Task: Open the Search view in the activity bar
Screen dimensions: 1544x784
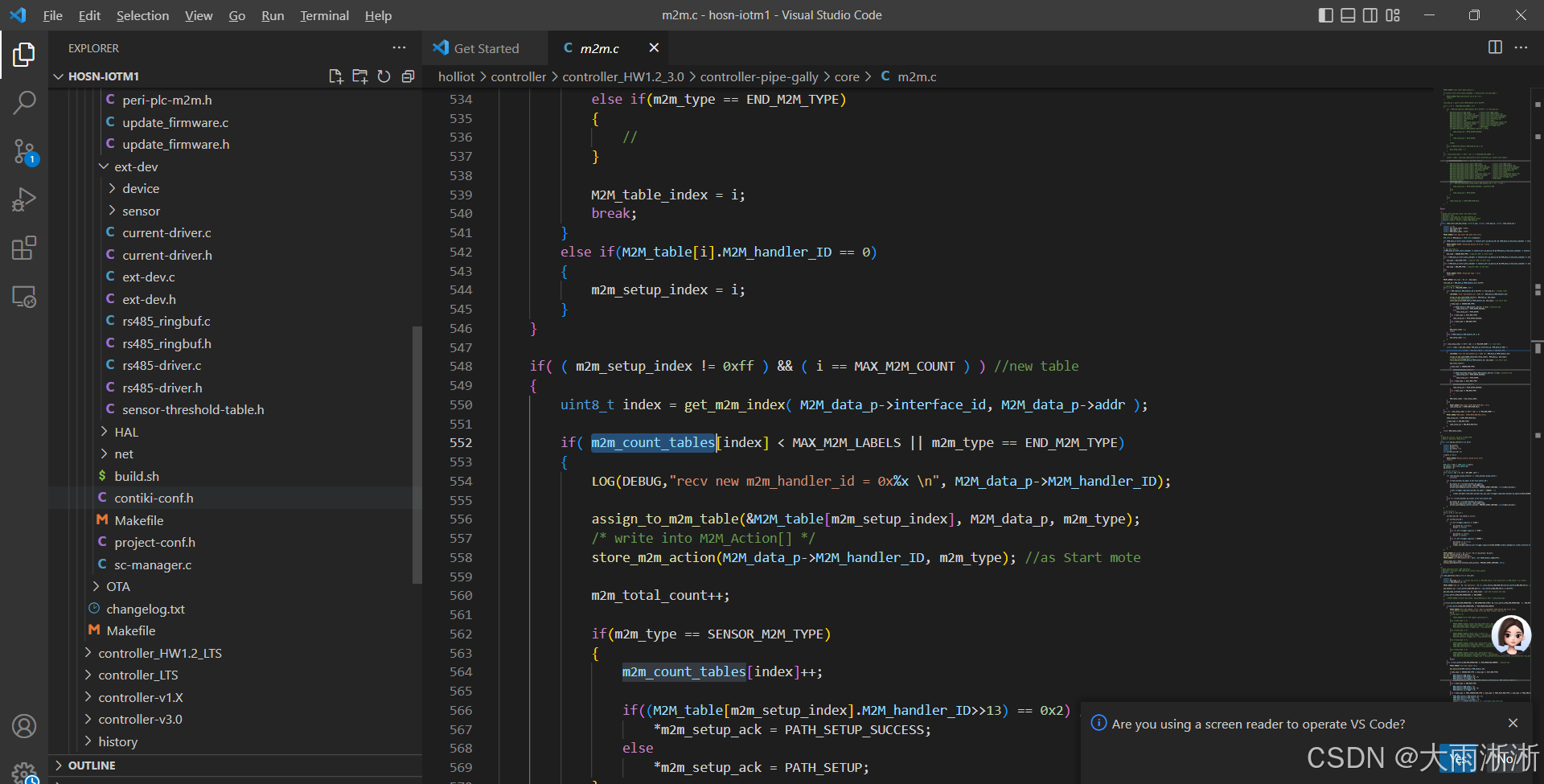Action: click(23, 102)
